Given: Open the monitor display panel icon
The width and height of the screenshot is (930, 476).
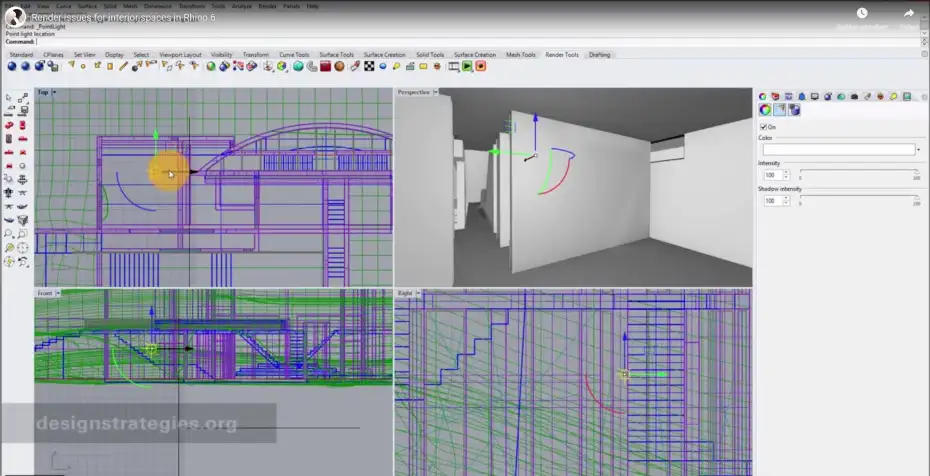Looking at the screenshot, I should [x=815, y=96].
